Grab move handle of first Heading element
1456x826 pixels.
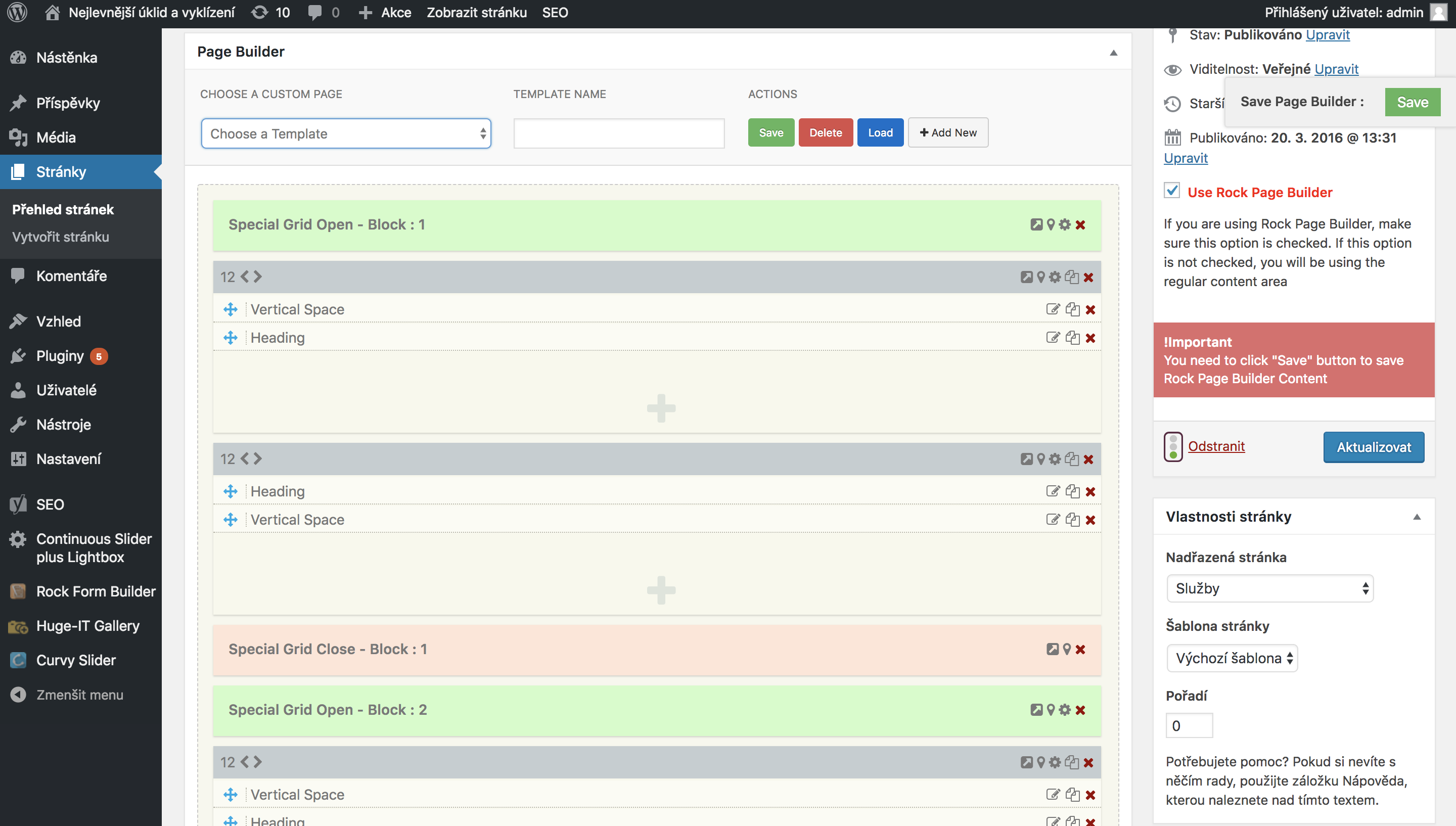[x=231, y=338]
